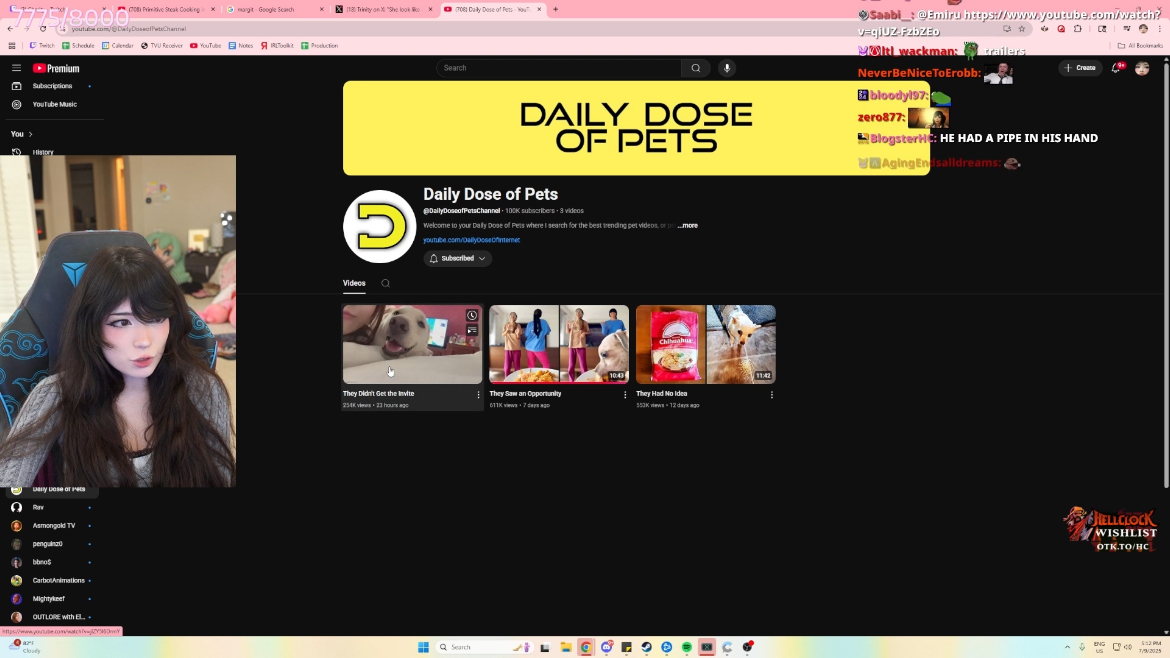The image size is (1170, 658).
Task: Open YouTube account avatar menu
Action: coord(1142,68)
